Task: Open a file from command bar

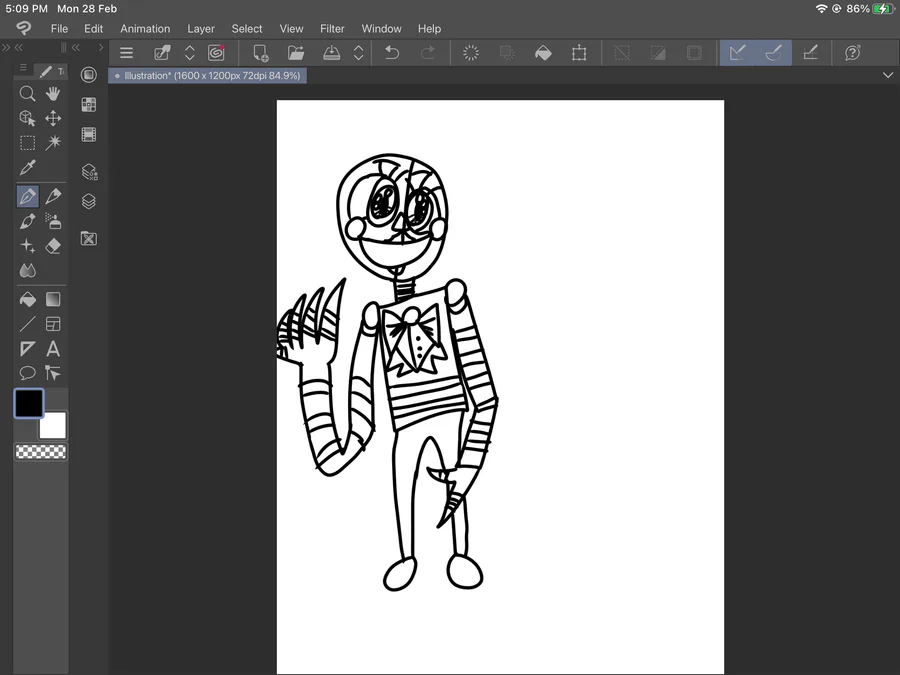Action: [296, 53]
